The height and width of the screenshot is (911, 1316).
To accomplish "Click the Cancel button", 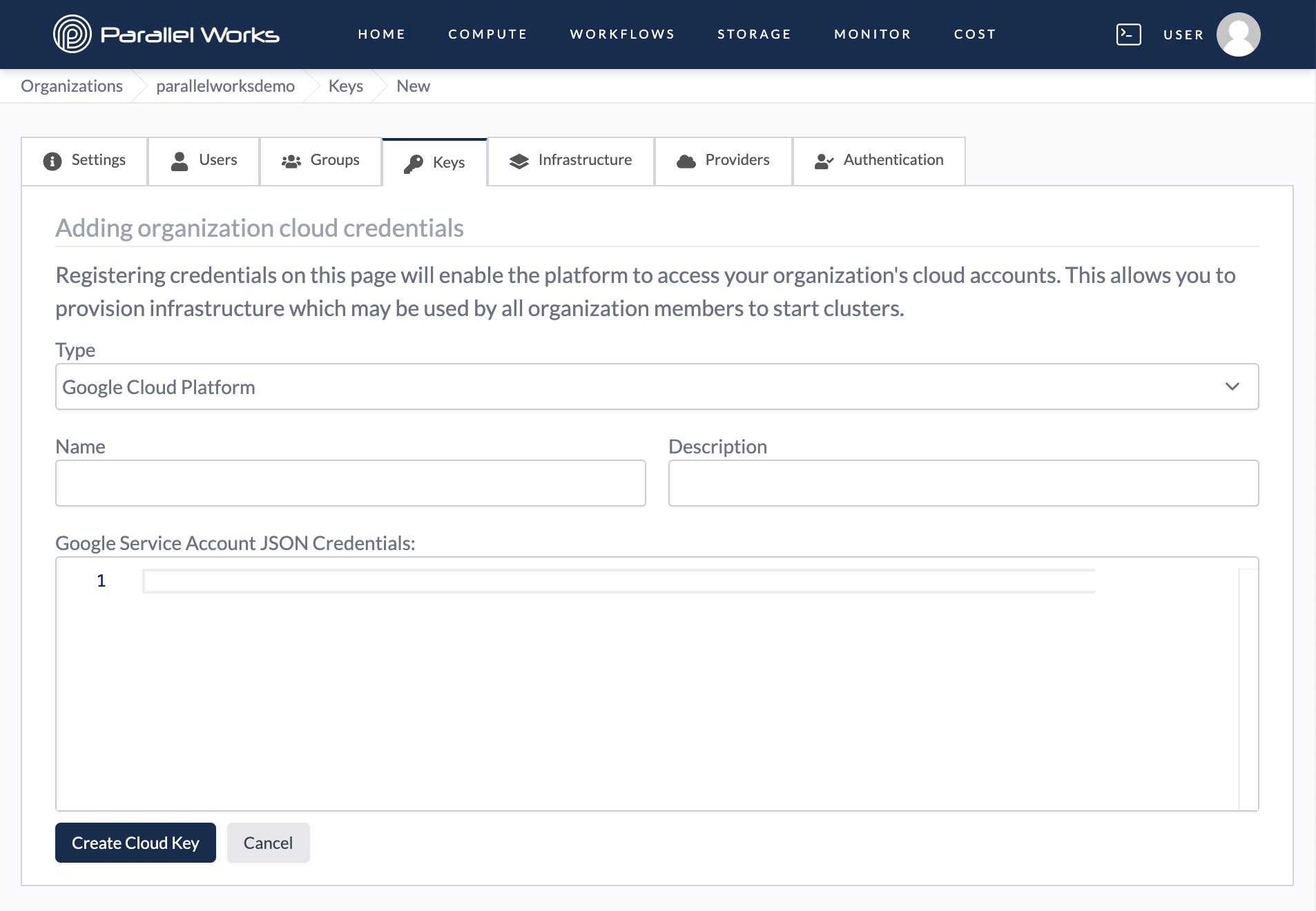I will click(x=268, y=843).
